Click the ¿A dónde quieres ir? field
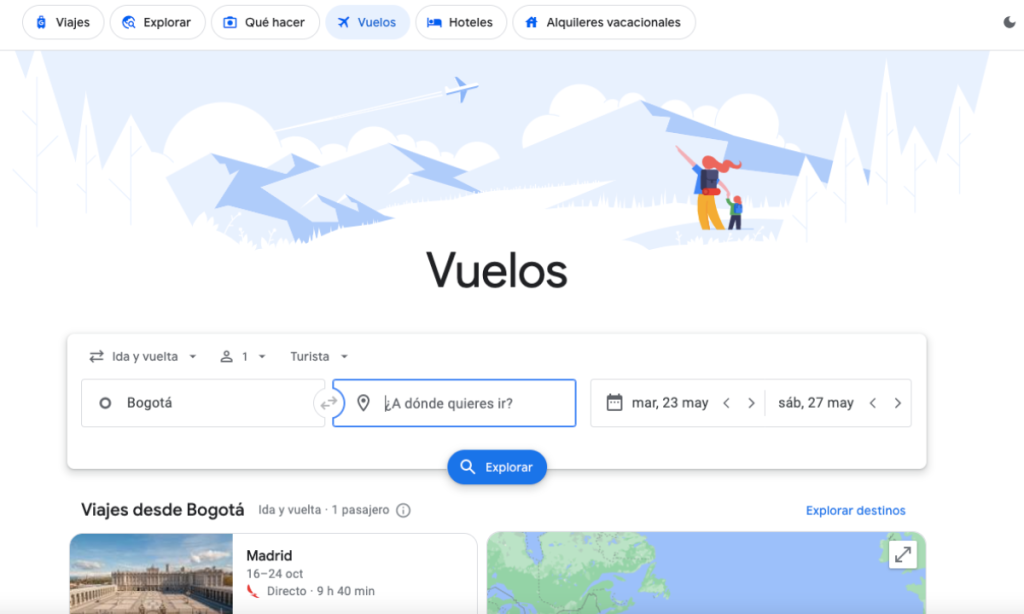The width and height of the screenshot is (1024, 614). click(455, 403)
